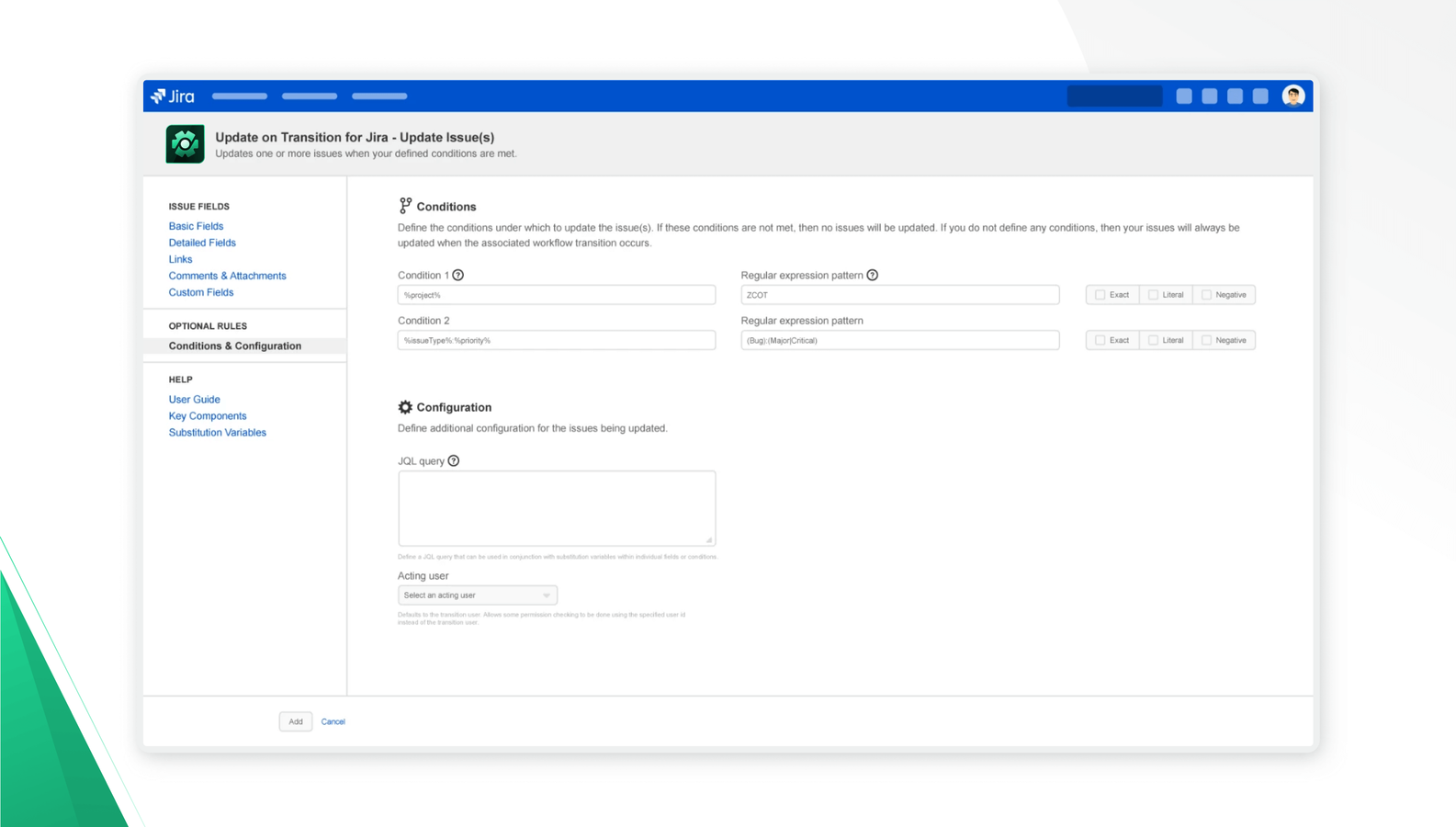Open the Select an acting user dropdown

tap(478, 595)
